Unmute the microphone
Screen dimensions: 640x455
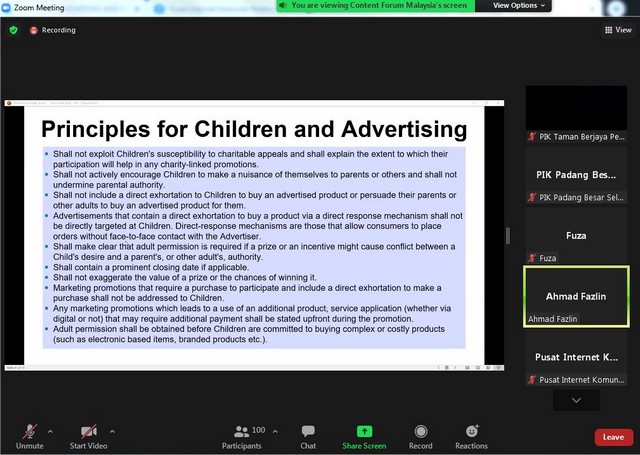tap(29, 435)
